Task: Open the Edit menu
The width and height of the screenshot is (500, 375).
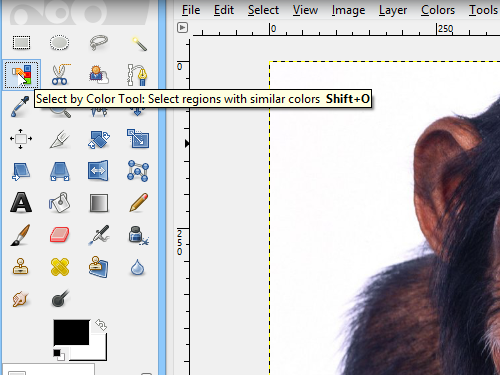Action: click(224, 10)
